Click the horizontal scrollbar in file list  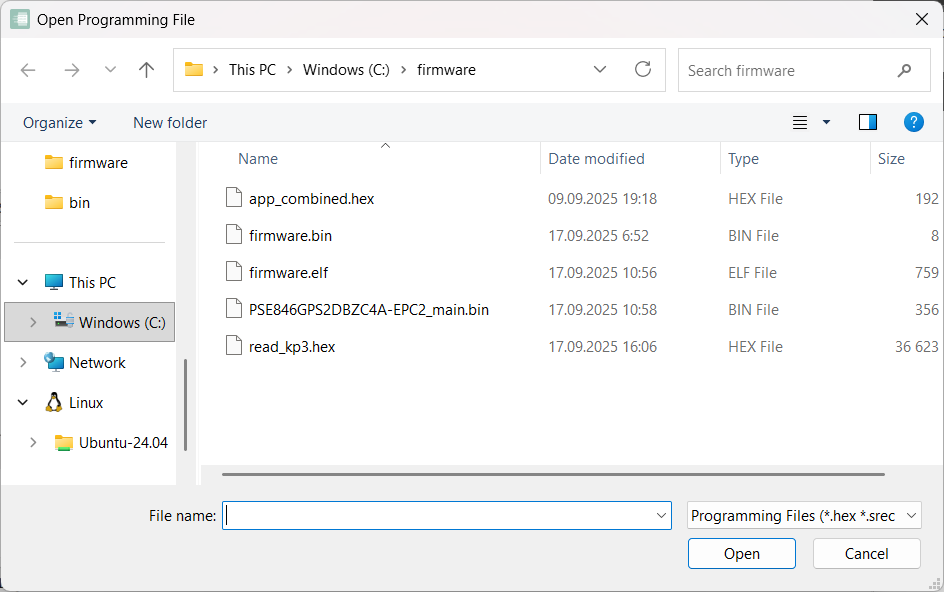click(x=553, y=474)
